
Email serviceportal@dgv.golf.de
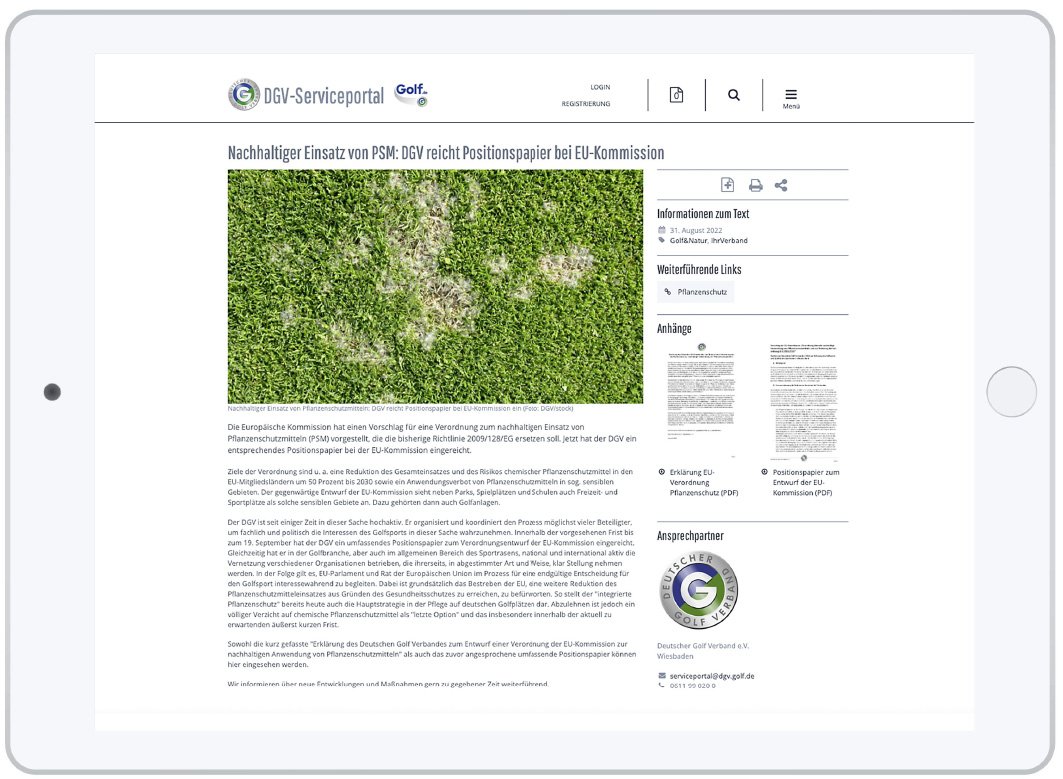(712, 676)
